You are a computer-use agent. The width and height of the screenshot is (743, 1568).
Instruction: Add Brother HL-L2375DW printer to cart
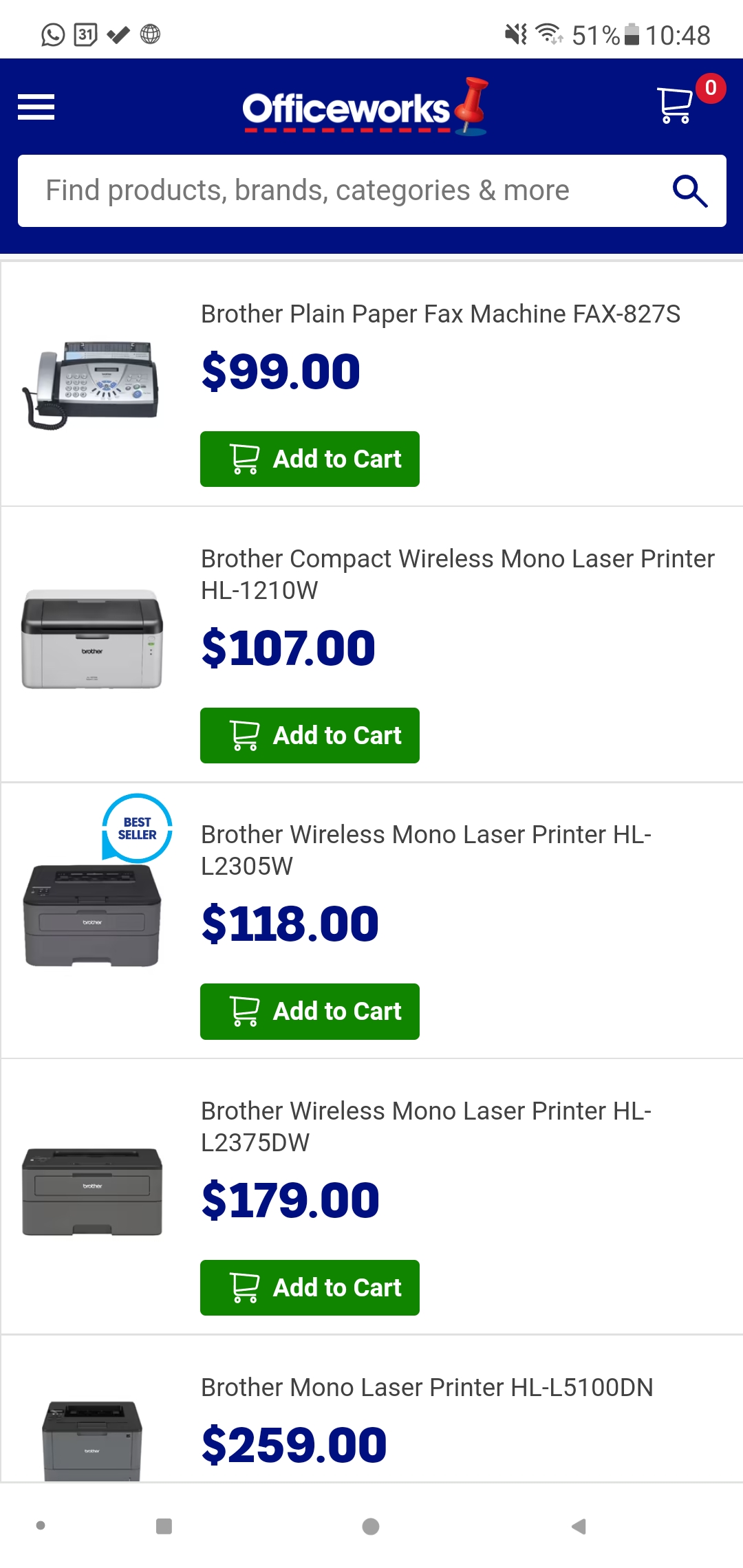310,1287
